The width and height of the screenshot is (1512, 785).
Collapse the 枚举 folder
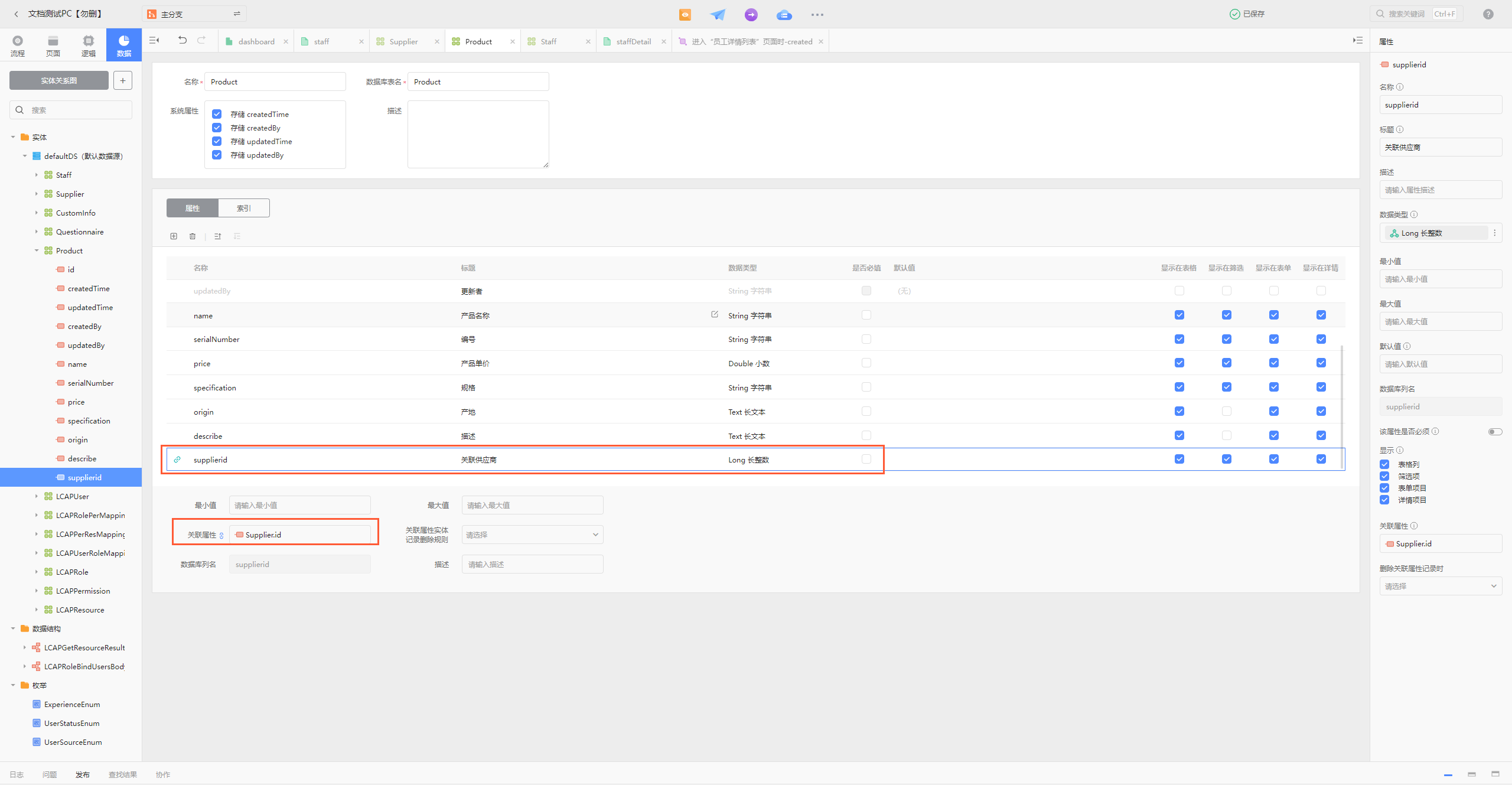pos(13,685)
